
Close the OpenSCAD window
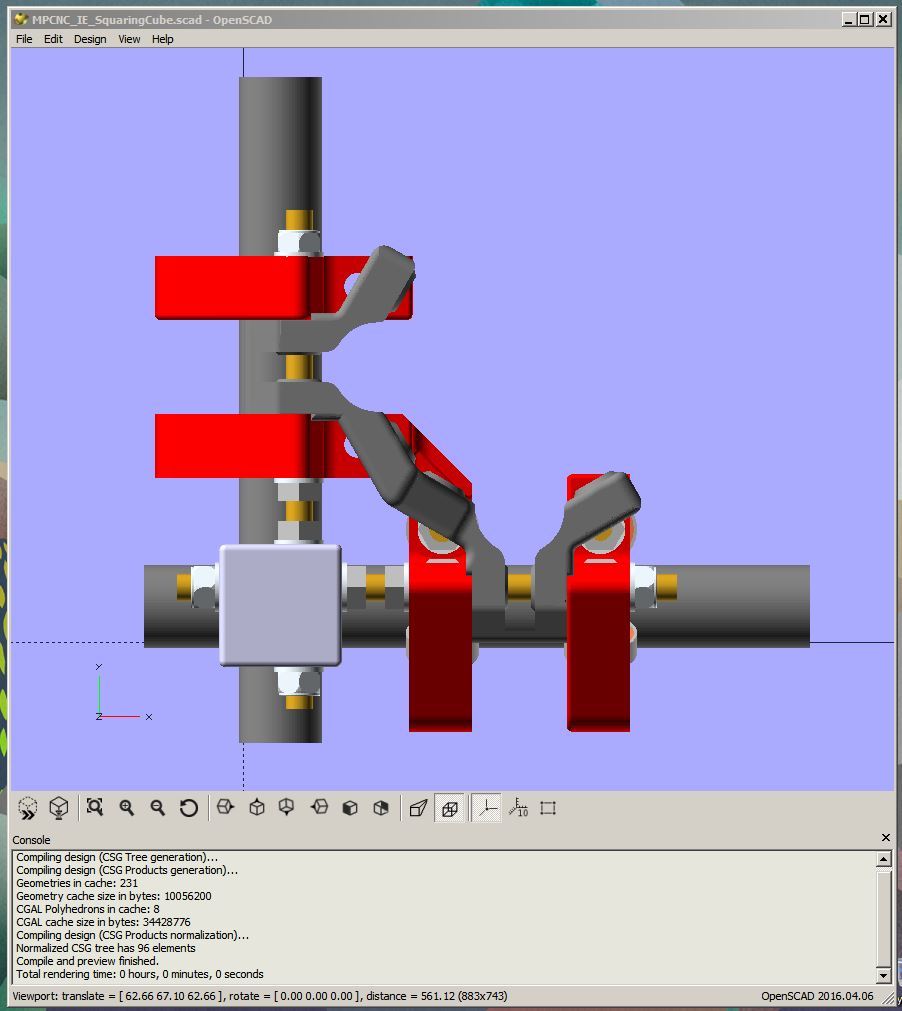pyautogui.click(x=883, y=19)
